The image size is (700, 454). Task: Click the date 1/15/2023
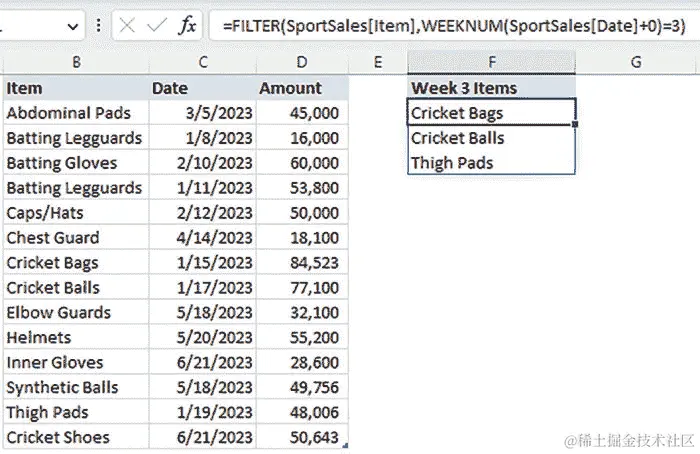[203, 263]
